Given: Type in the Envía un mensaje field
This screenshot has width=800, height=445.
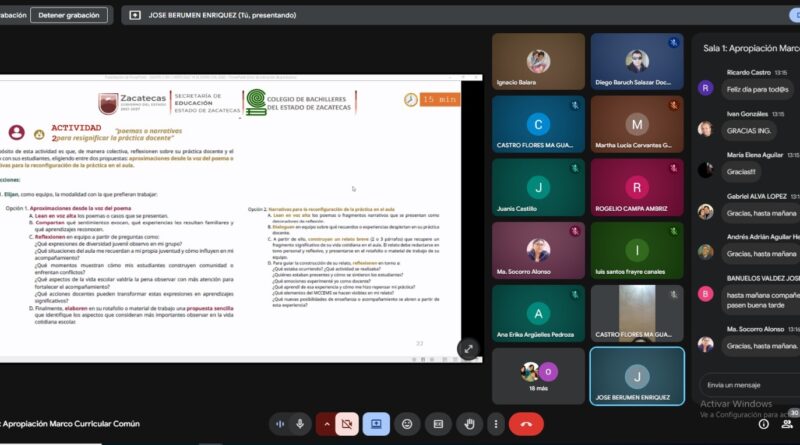Looking at the screenshot, I should (745, 384).
